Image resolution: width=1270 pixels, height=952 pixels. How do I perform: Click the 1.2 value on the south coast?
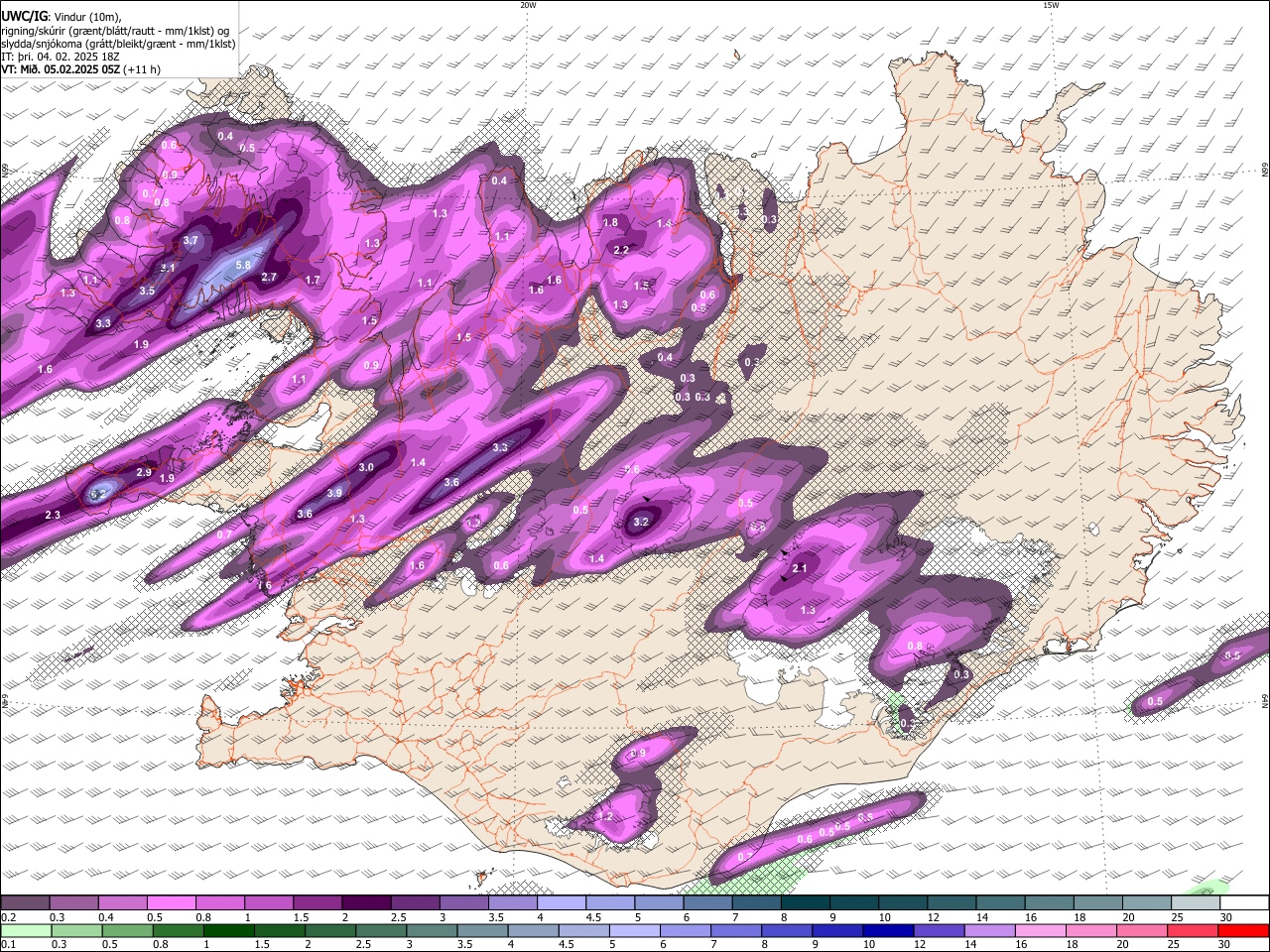point(606,817)
